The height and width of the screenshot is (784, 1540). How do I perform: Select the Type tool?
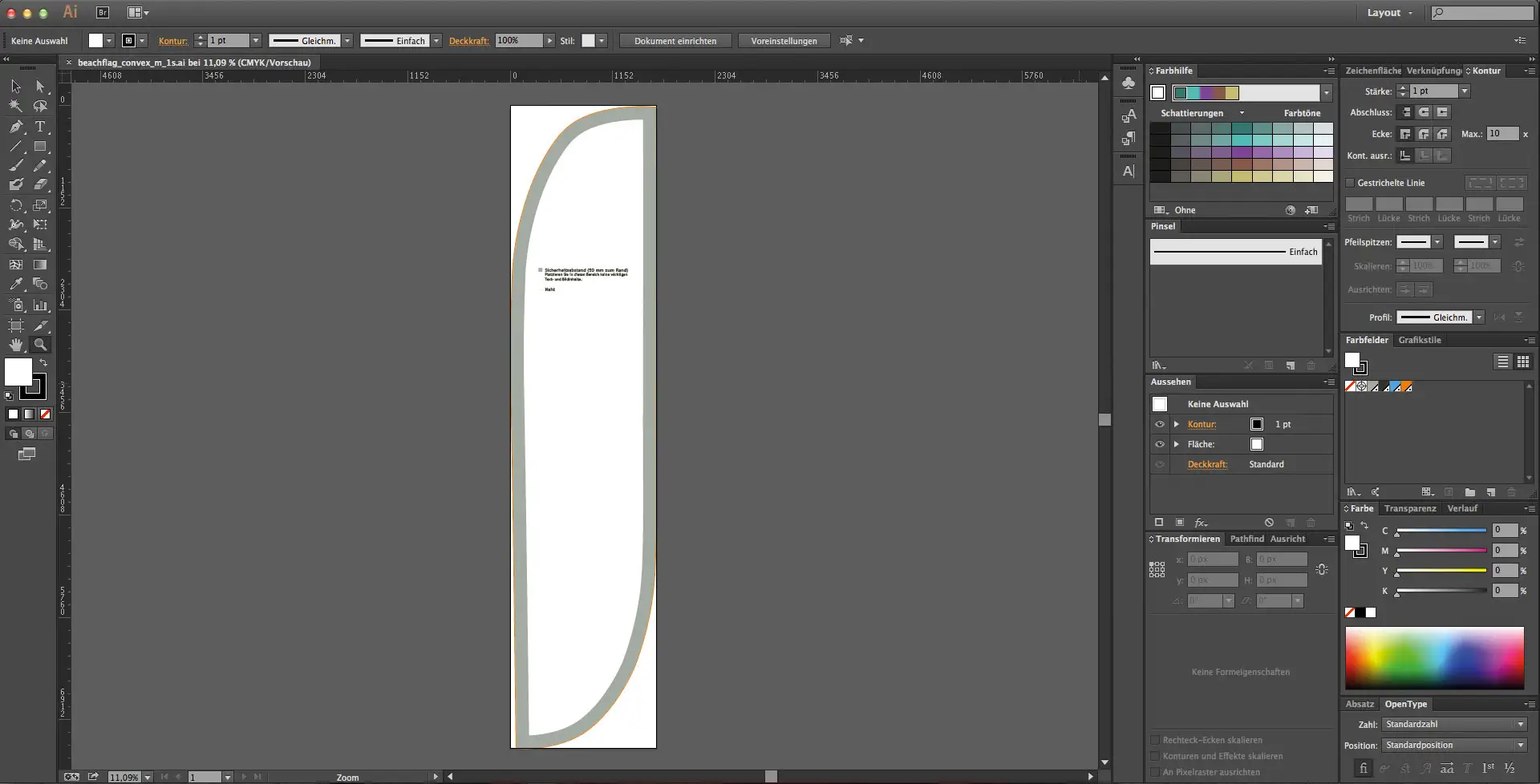point(40,127)
